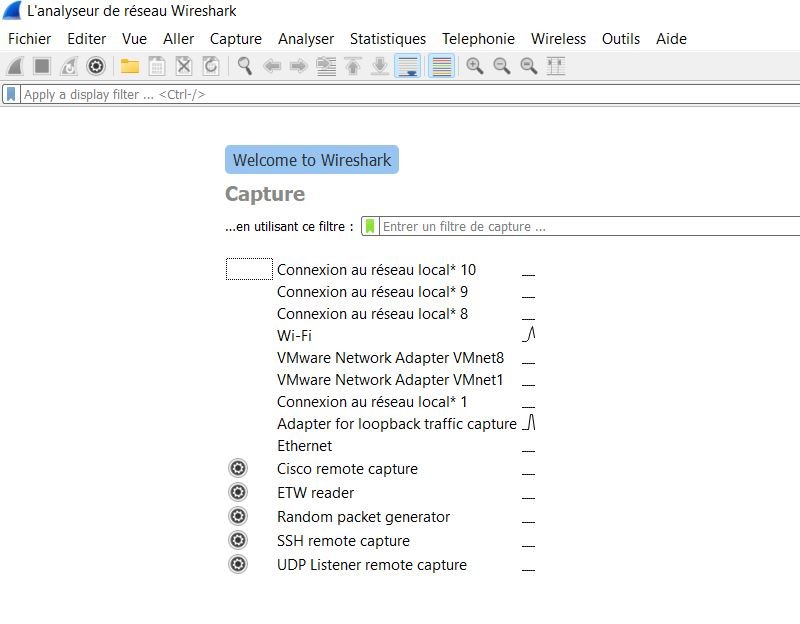Select the Wi-Fi interface
This screenshot has width=800, height=624.
click(x=294, y=336)
